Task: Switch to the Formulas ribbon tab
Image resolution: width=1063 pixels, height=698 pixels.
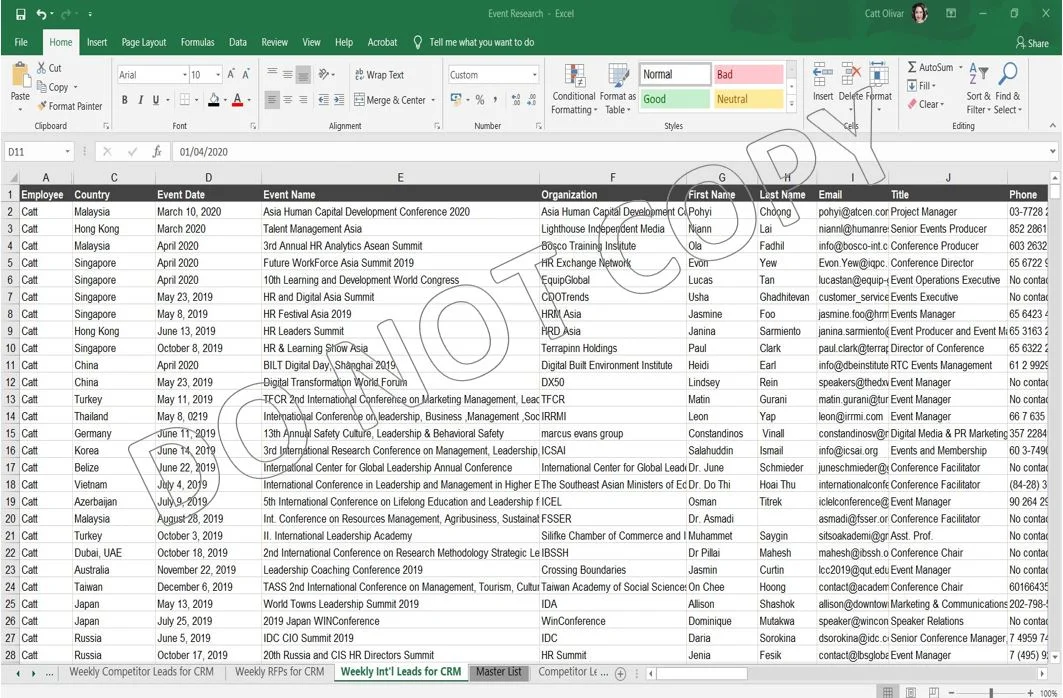Action: 197,42
